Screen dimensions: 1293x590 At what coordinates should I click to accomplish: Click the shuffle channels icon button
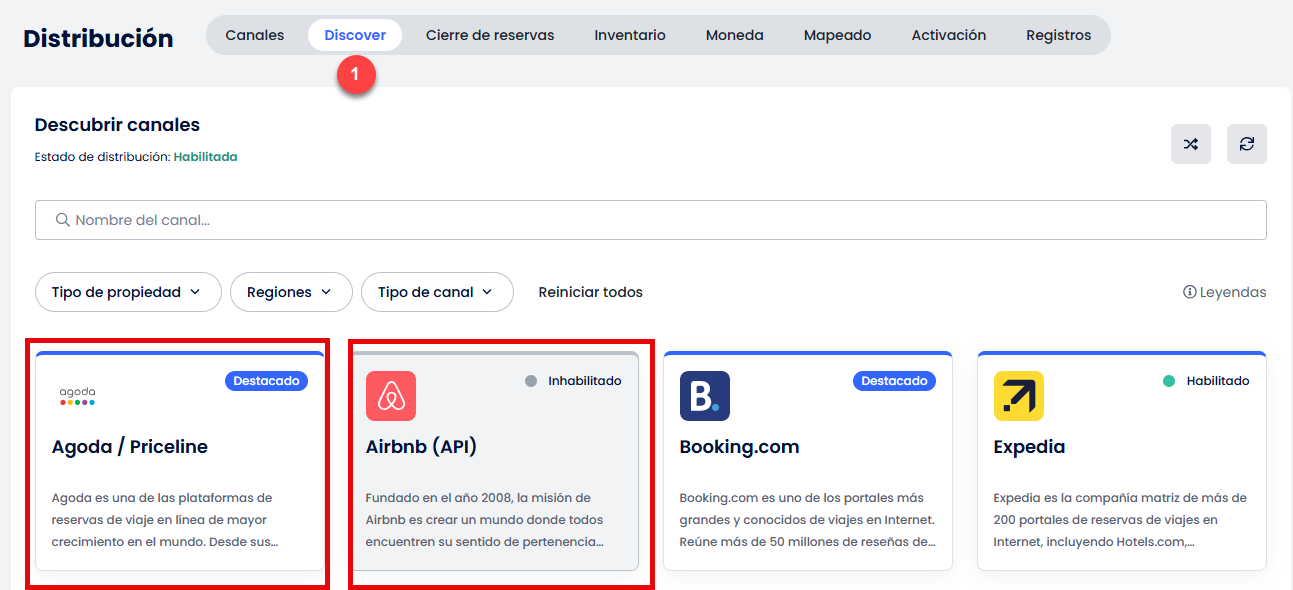point(1190,144)
